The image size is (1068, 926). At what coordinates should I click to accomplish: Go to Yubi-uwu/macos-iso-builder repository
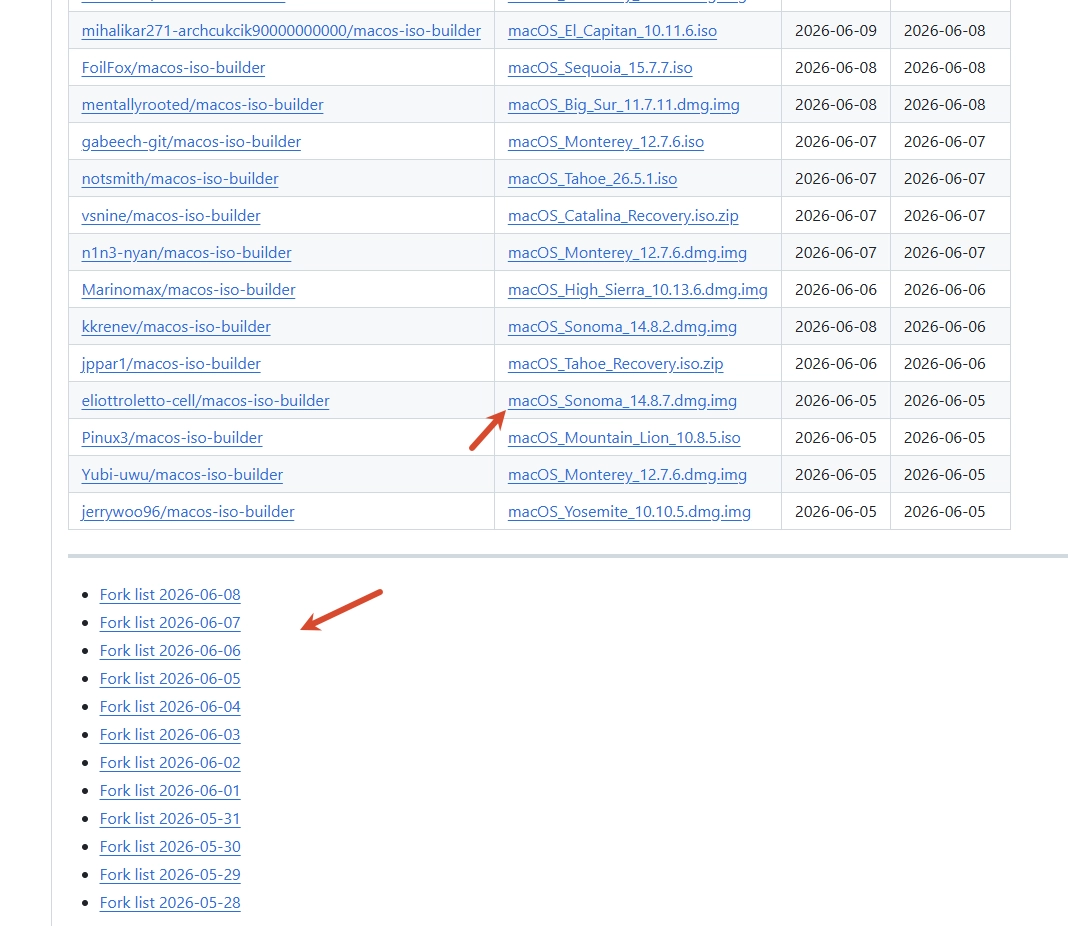tap(182, 475)
